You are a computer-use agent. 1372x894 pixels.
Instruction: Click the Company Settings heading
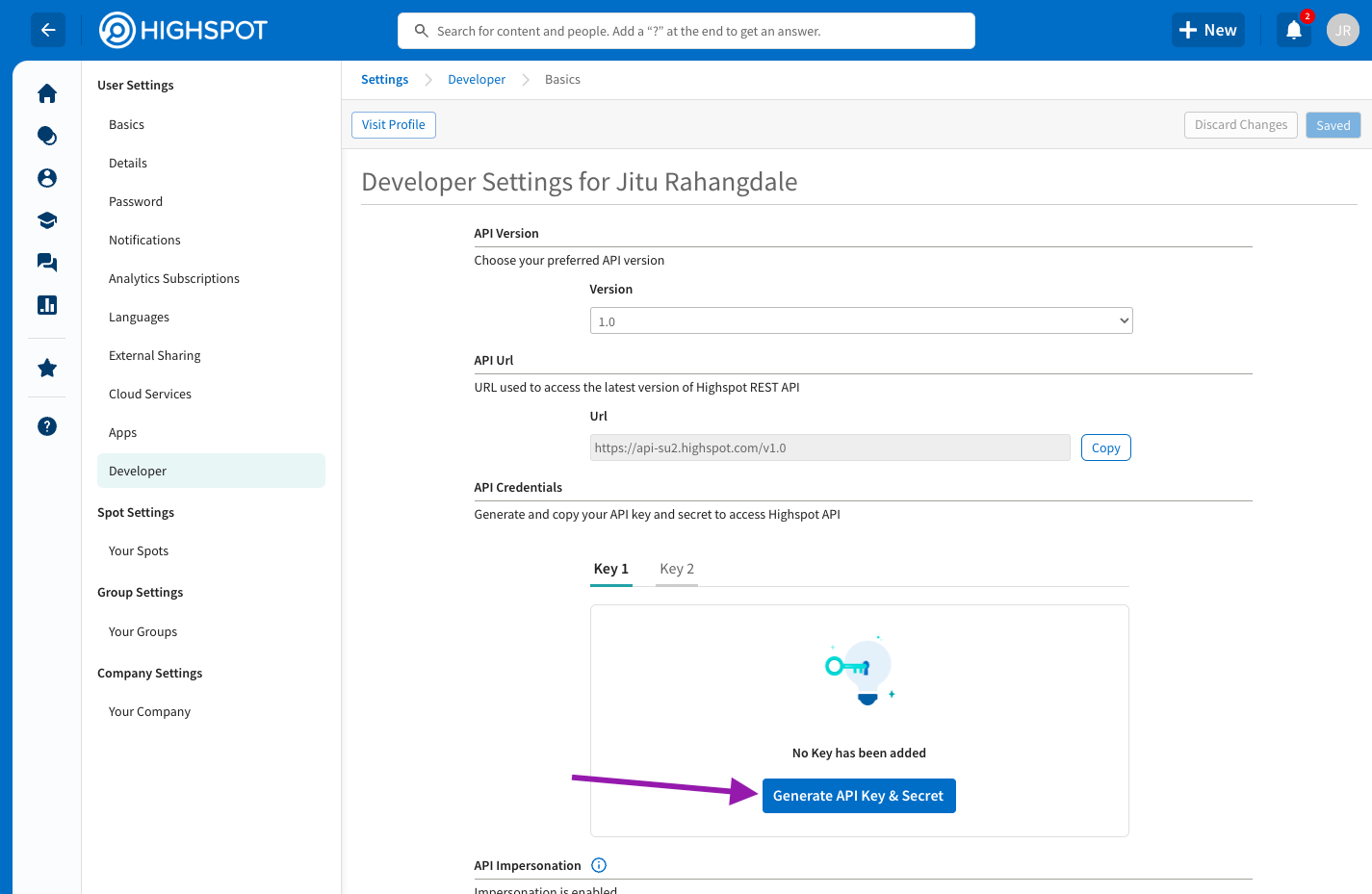150,674
